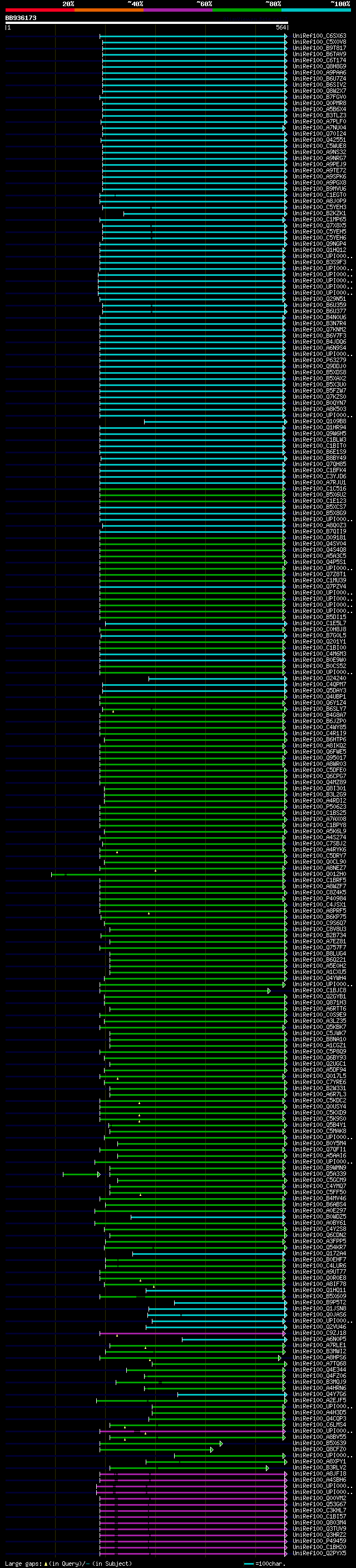Select hit label UniRef100_Q4MZ89
The height and width of the screenshot is (1568, 356).
coord(319,782)
